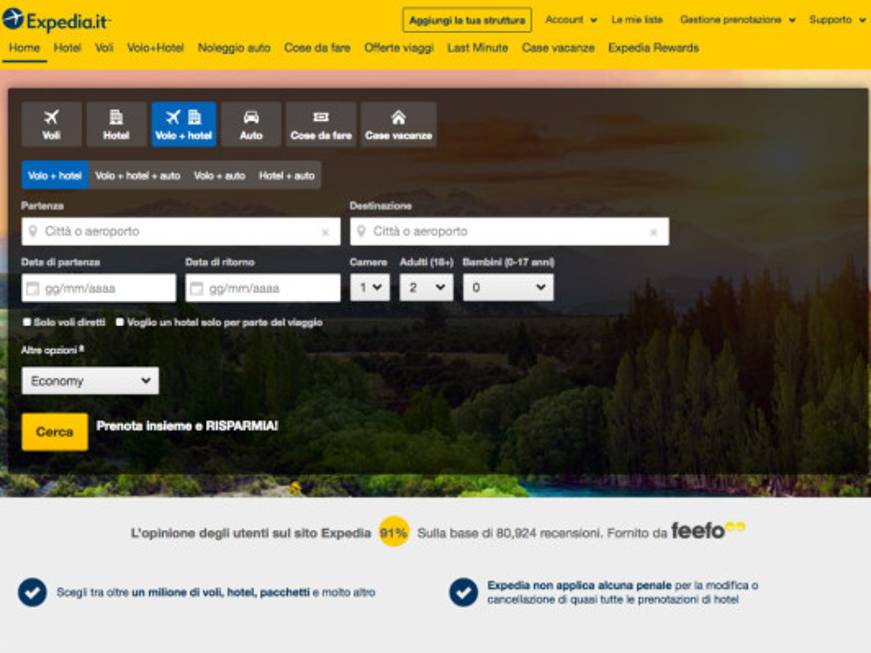Click 'Scegli tra oltre un milione di voli' text
Image resolution: width=871 pixels, height=653 pixels.
[x=216, y=592]
